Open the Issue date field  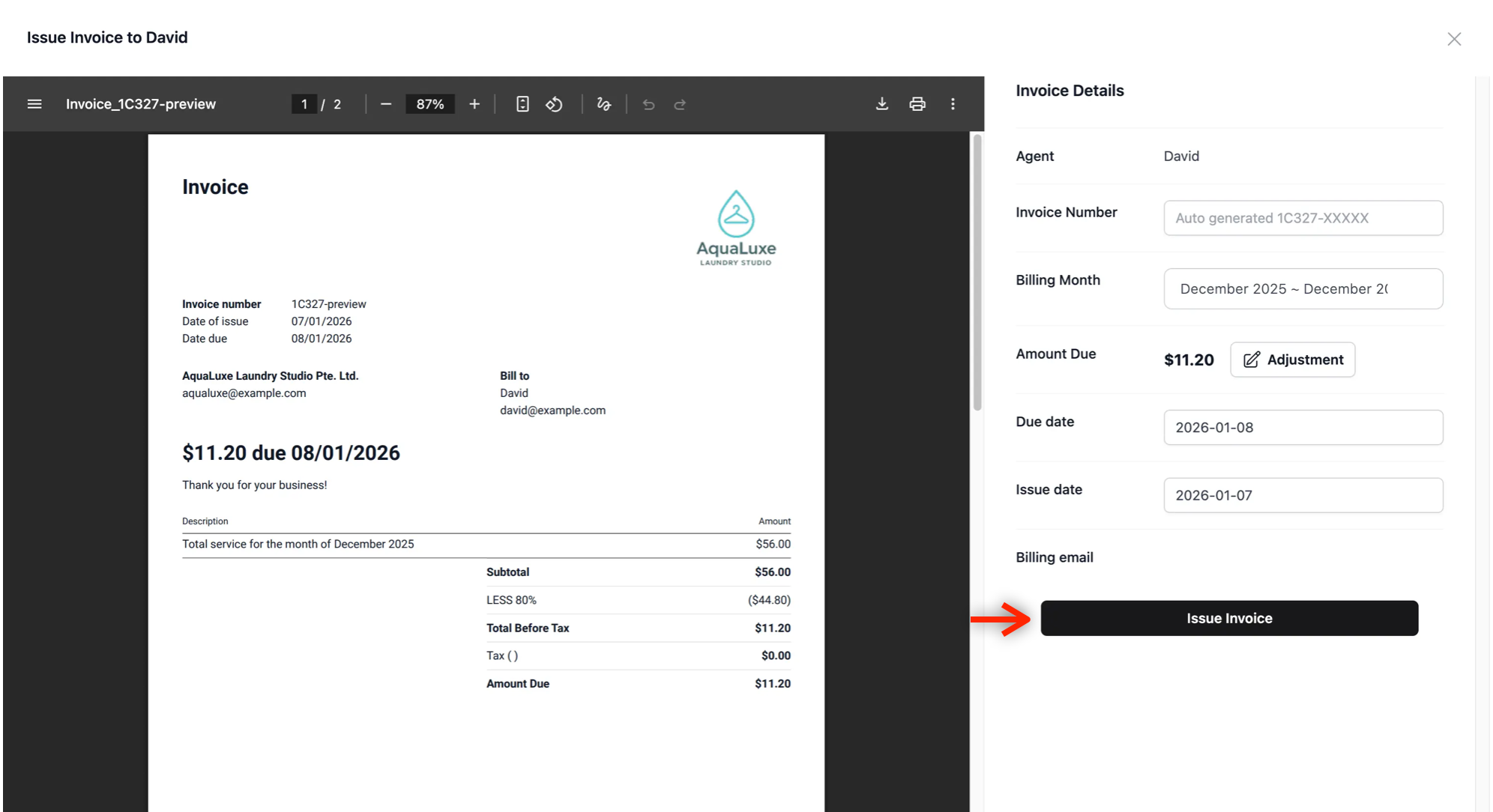click(1303, 495)
